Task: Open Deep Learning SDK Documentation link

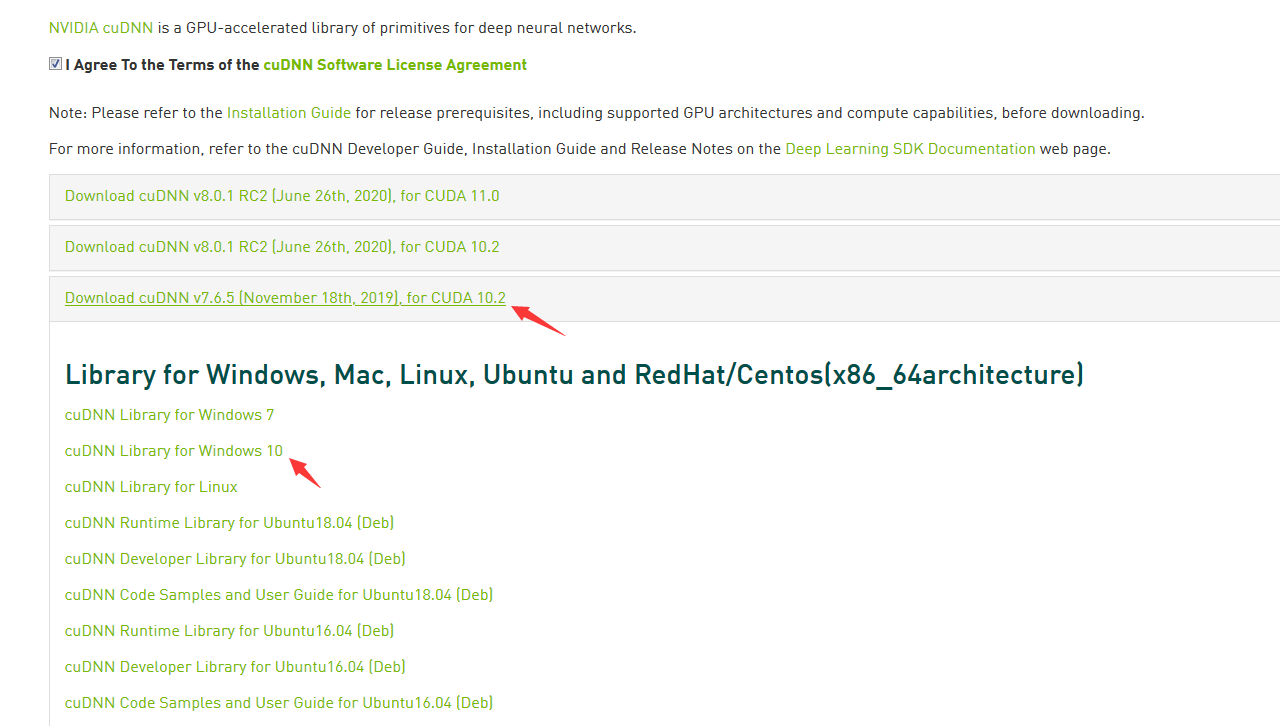Action: click(910, 149)
